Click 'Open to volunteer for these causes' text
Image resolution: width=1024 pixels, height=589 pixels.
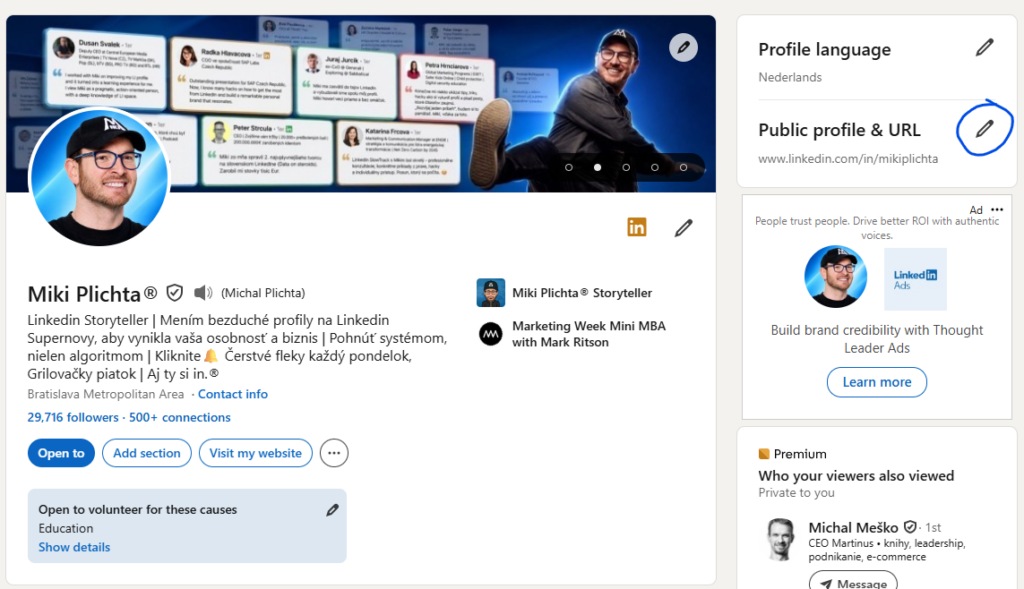[x=138, y=509]
